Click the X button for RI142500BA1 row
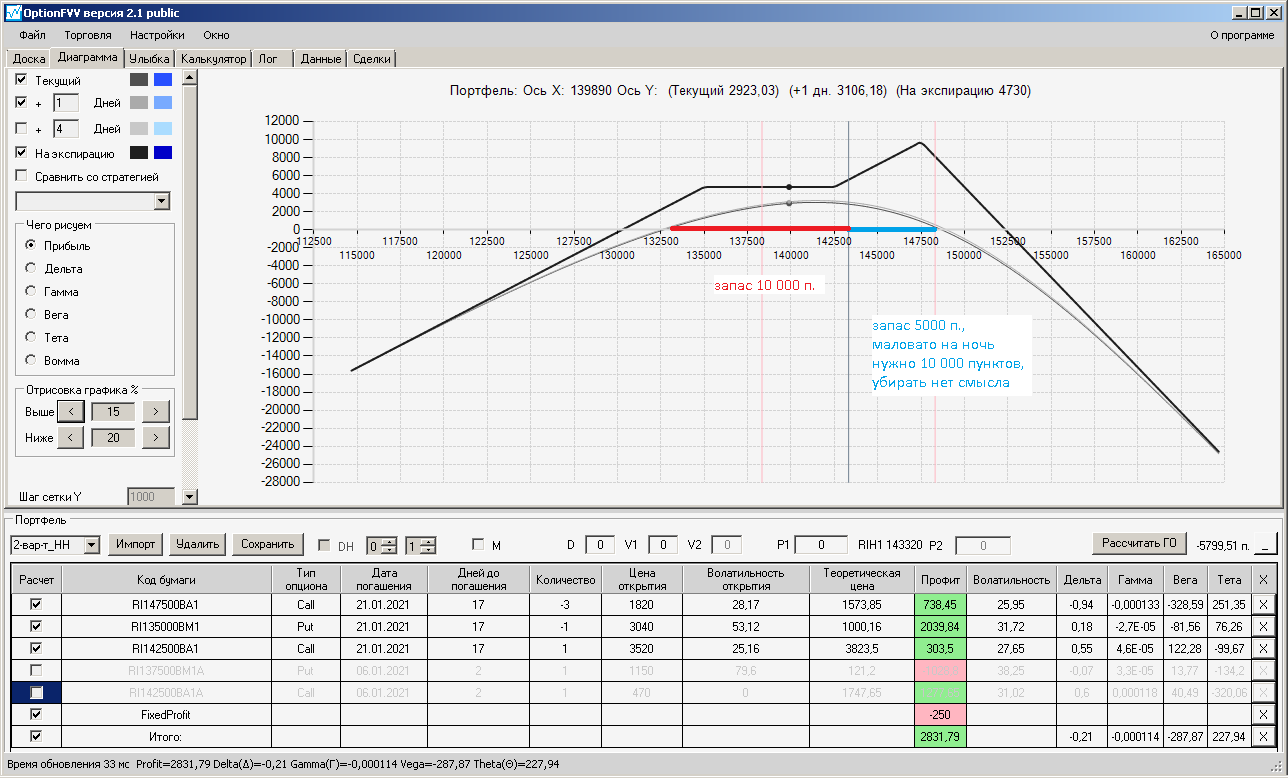The image size is (1288, 778). (1264, 648)
